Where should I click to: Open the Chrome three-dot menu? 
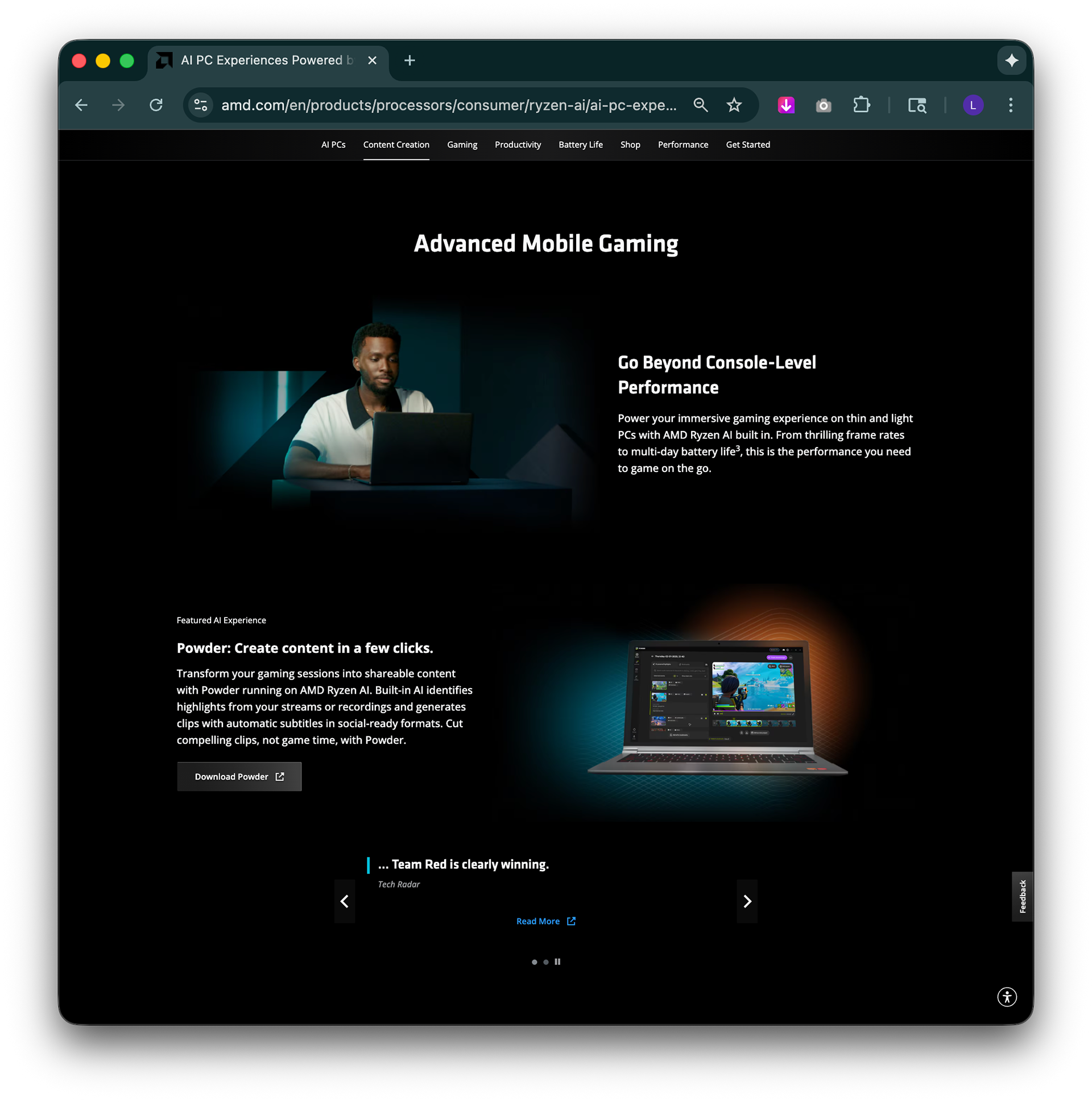pos(1011,105)
